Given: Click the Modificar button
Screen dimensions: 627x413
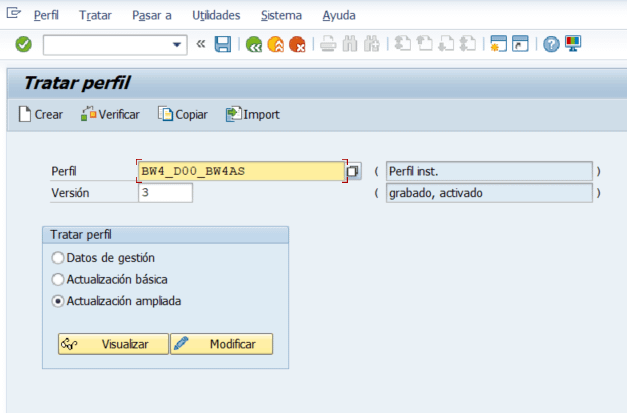Looking at the screenshot, I should (x=221, y=344).
